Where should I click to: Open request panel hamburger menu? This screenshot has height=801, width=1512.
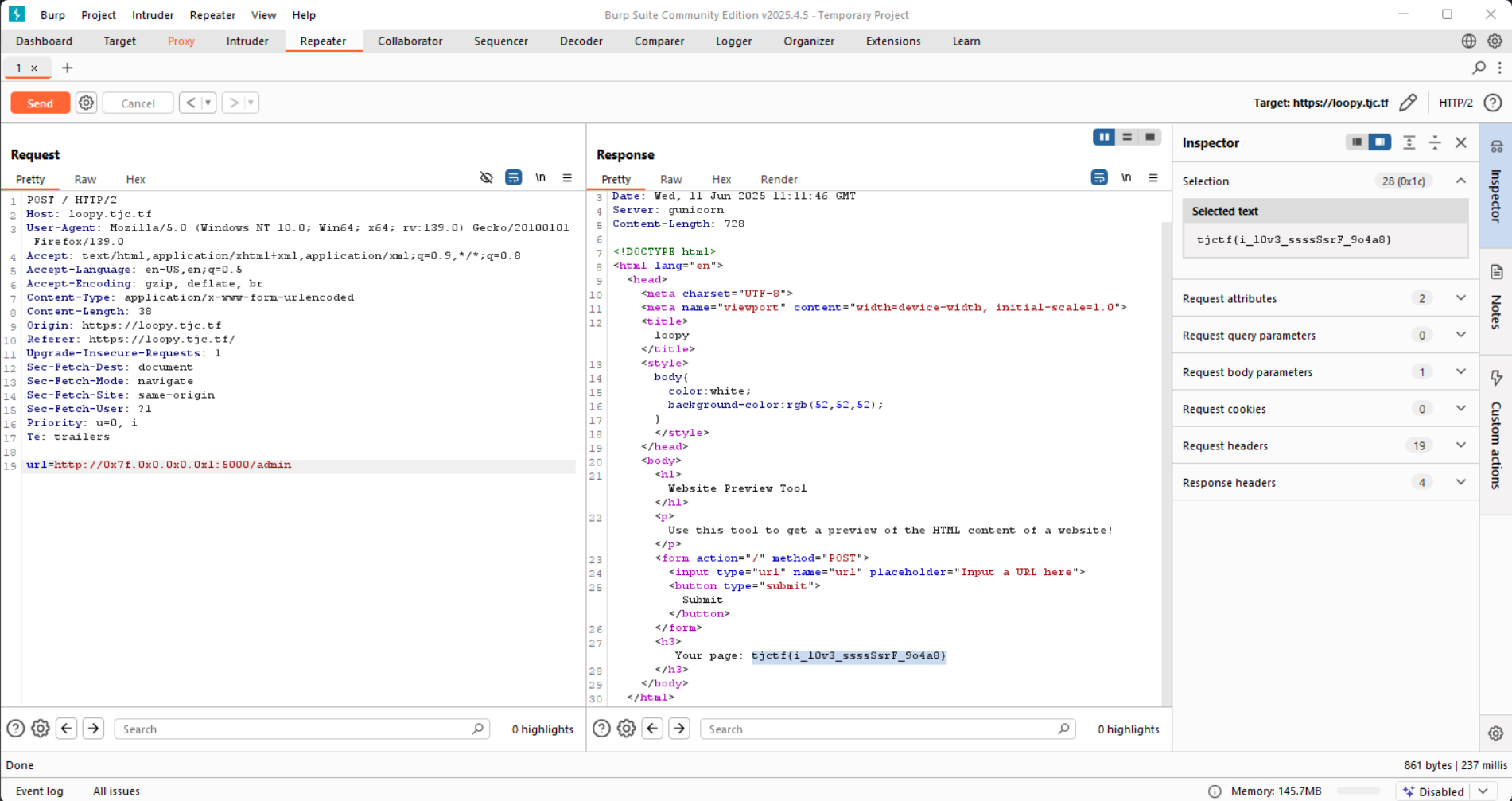coord(567,177)
